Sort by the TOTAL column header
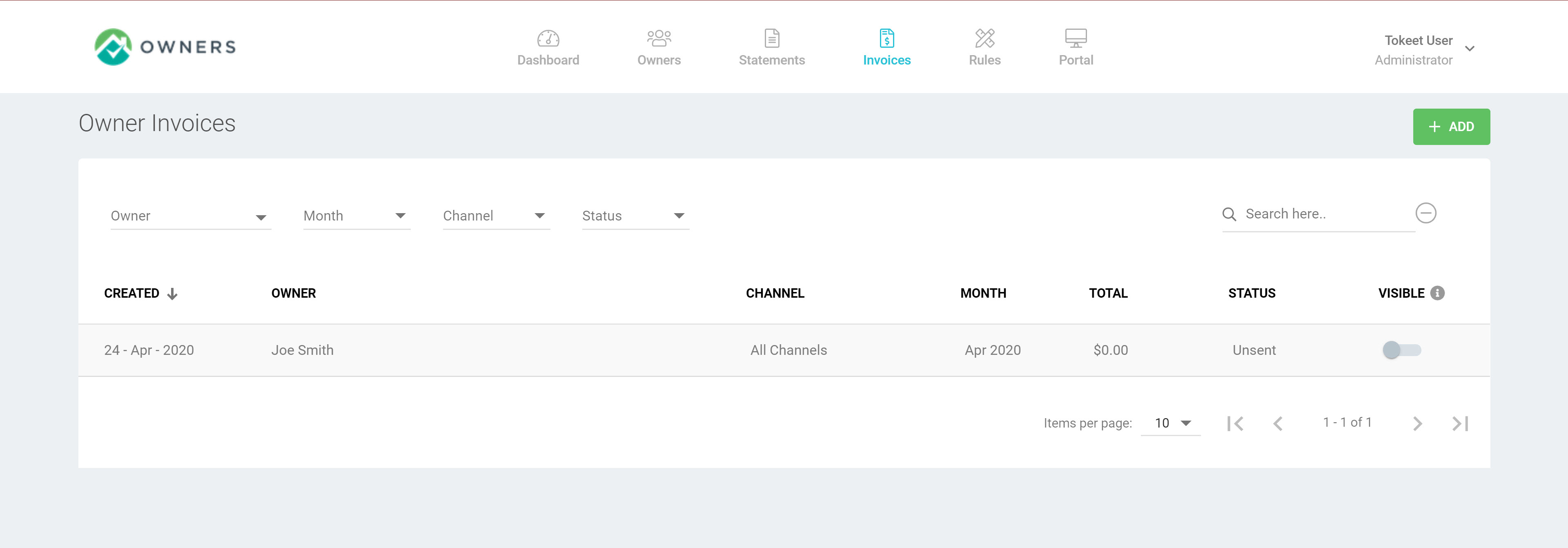The width and height of the screenshot is (1568, 548). pos(1108,294)
